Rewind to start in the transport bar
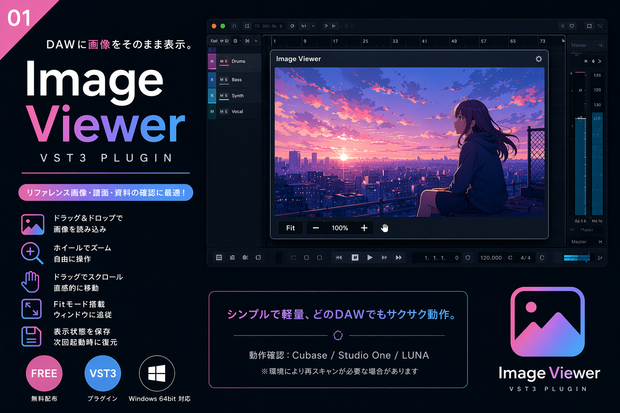 click(x=339, y=258)
